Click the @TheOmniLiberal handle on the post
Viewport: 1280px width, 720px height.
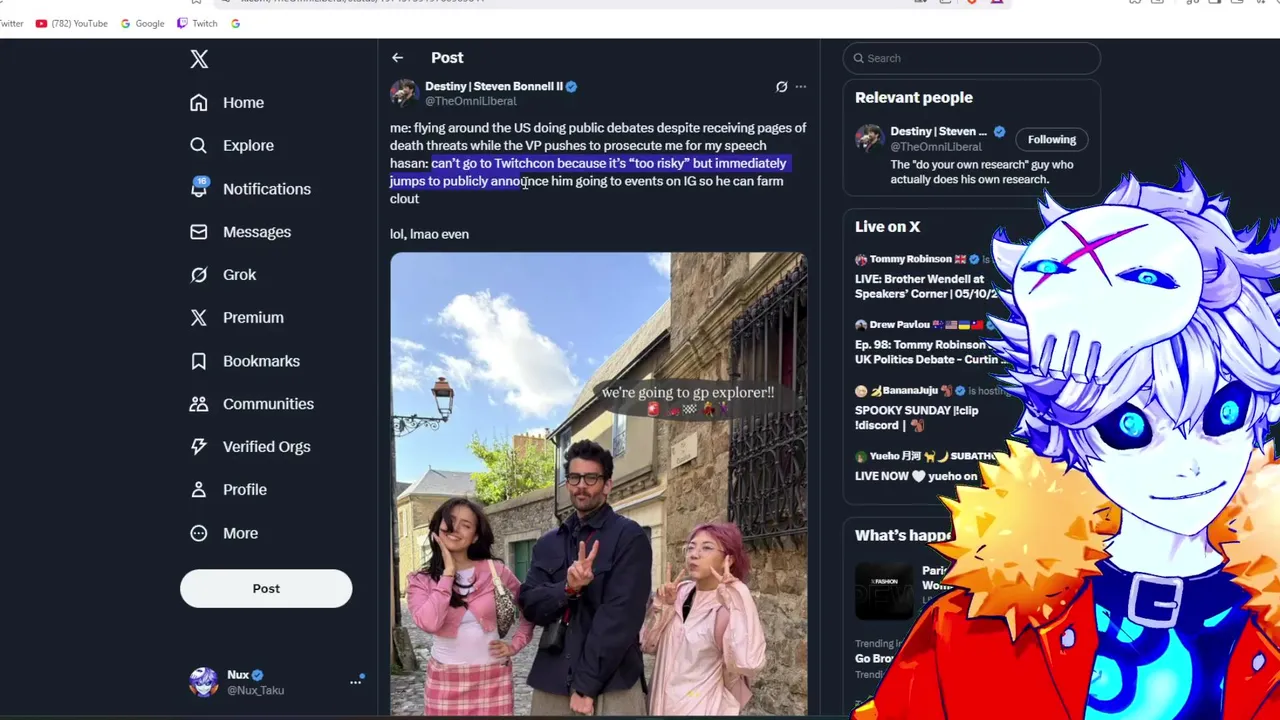tap(471, 101)
